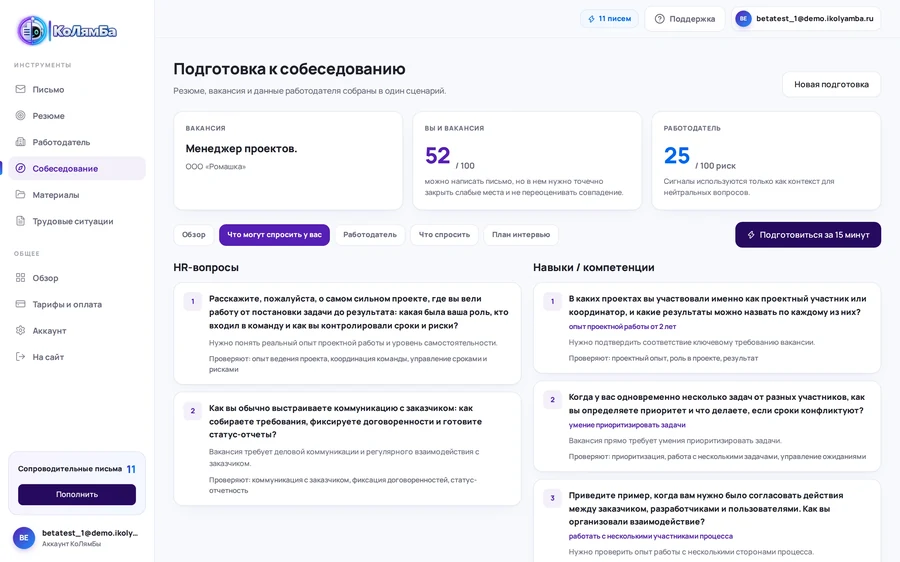Click the 11 писем badge
Screen dimensions: 900x562
609,19
